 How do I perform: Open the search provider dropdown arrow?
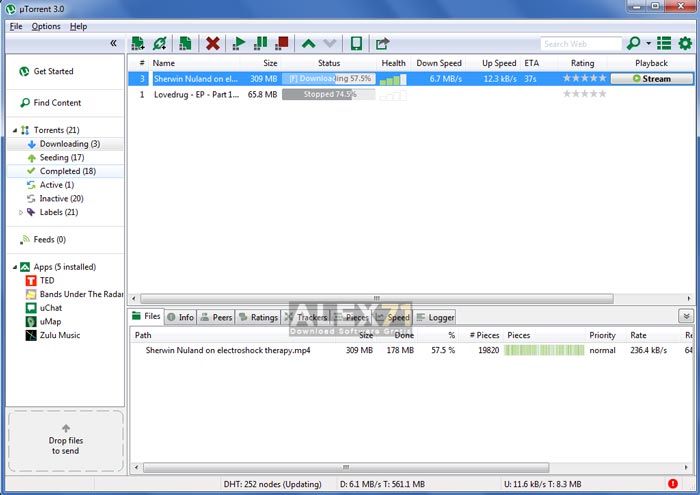[648, 43]
